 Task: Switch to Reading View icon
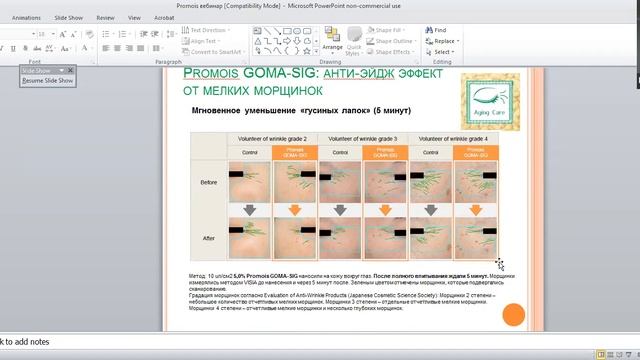point(619,355)
